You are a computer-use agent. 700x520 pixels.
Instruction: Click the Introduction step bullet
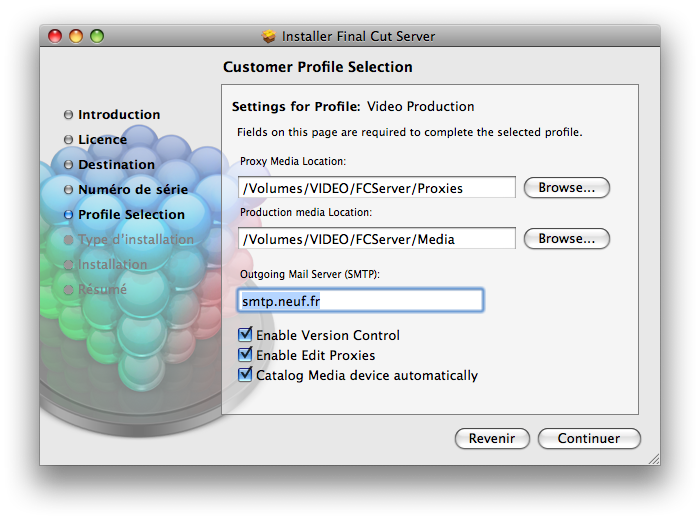(x=68, y=115)
